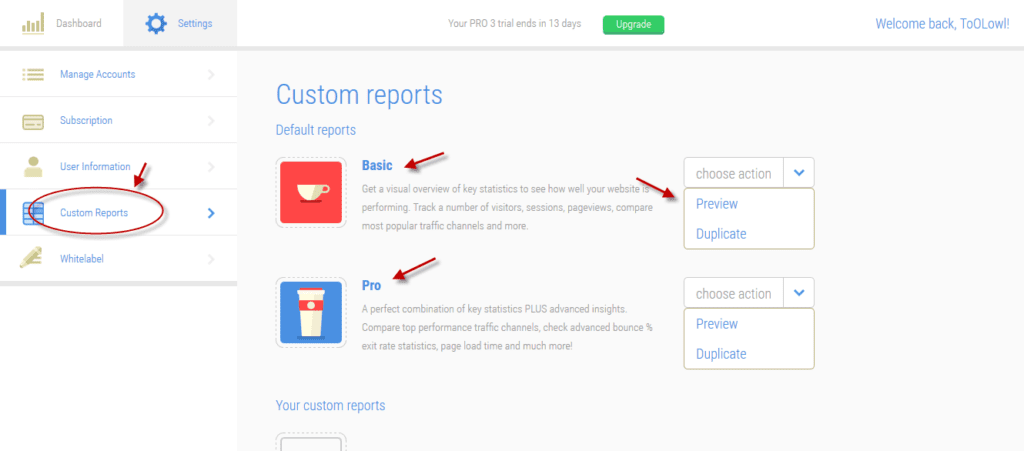Choose Duplicate for the Basic report
Screen dimensions: 1024x451
click(721, 234)
